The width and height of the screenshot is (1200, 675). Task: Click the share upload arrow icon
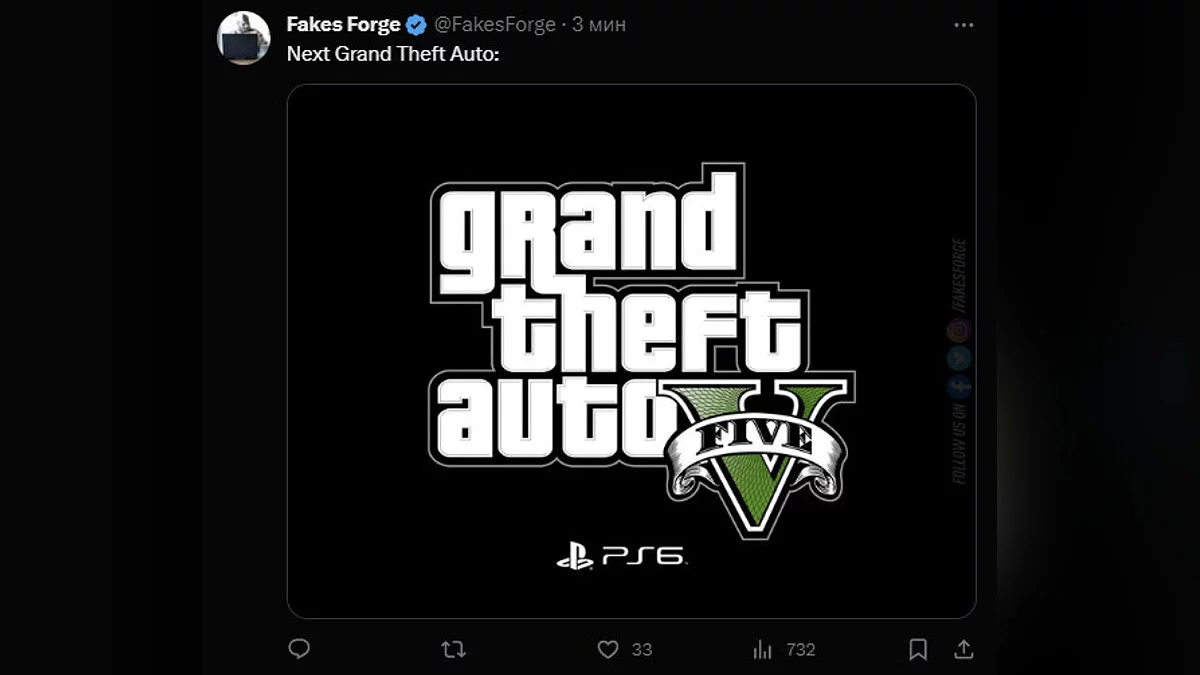tap(962, 649)
